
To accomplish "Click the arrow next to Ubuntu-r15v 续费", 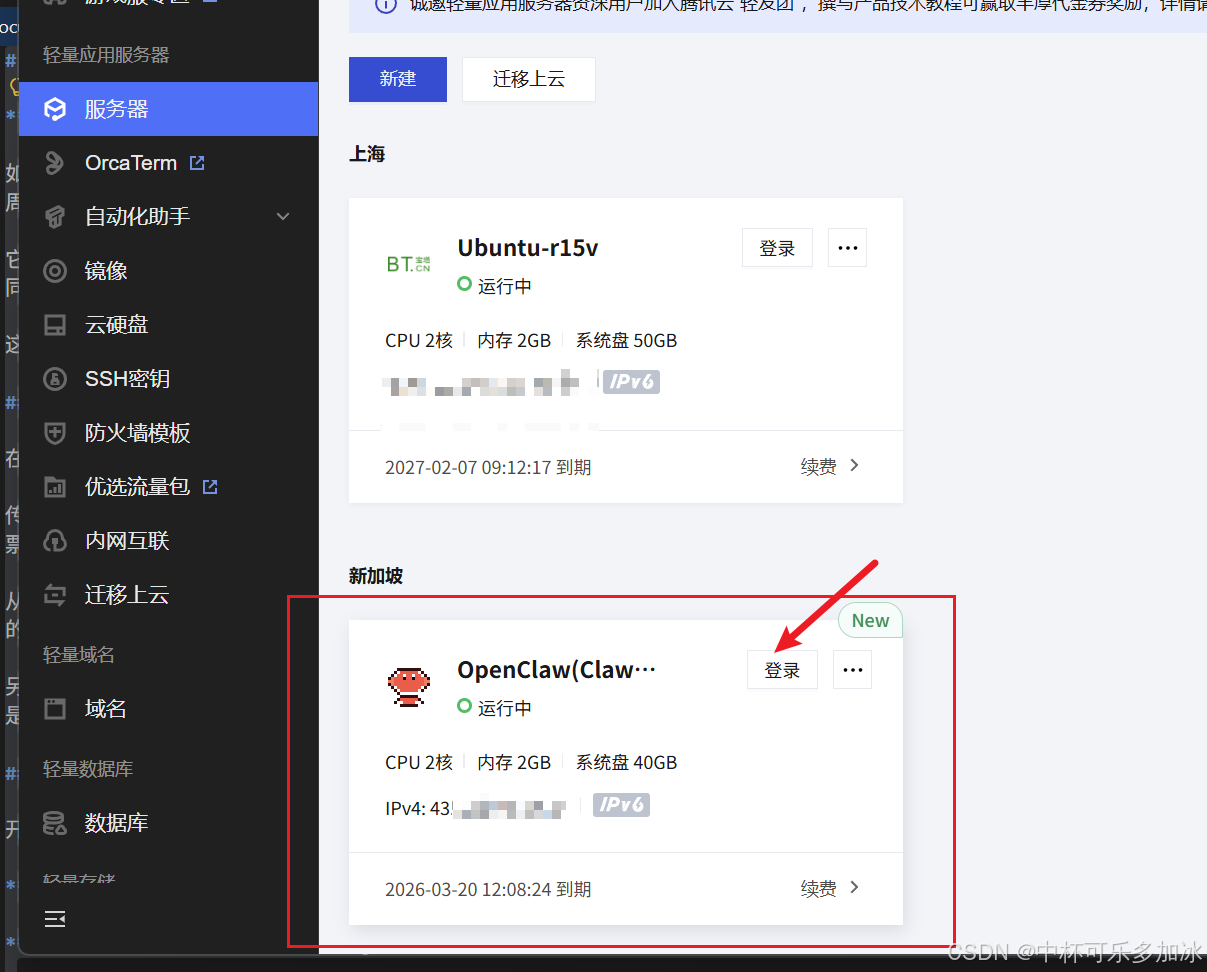I will tap(854, 466).
